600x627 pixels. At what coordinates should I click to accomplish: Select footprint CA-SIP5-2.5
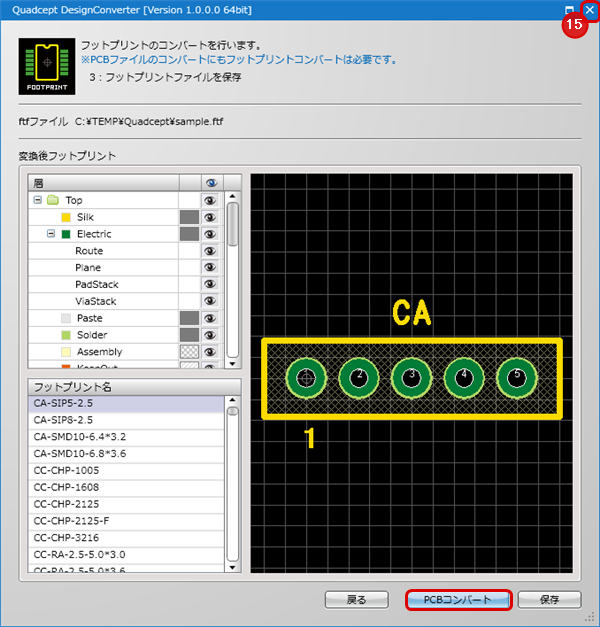[x=126, y=403]
